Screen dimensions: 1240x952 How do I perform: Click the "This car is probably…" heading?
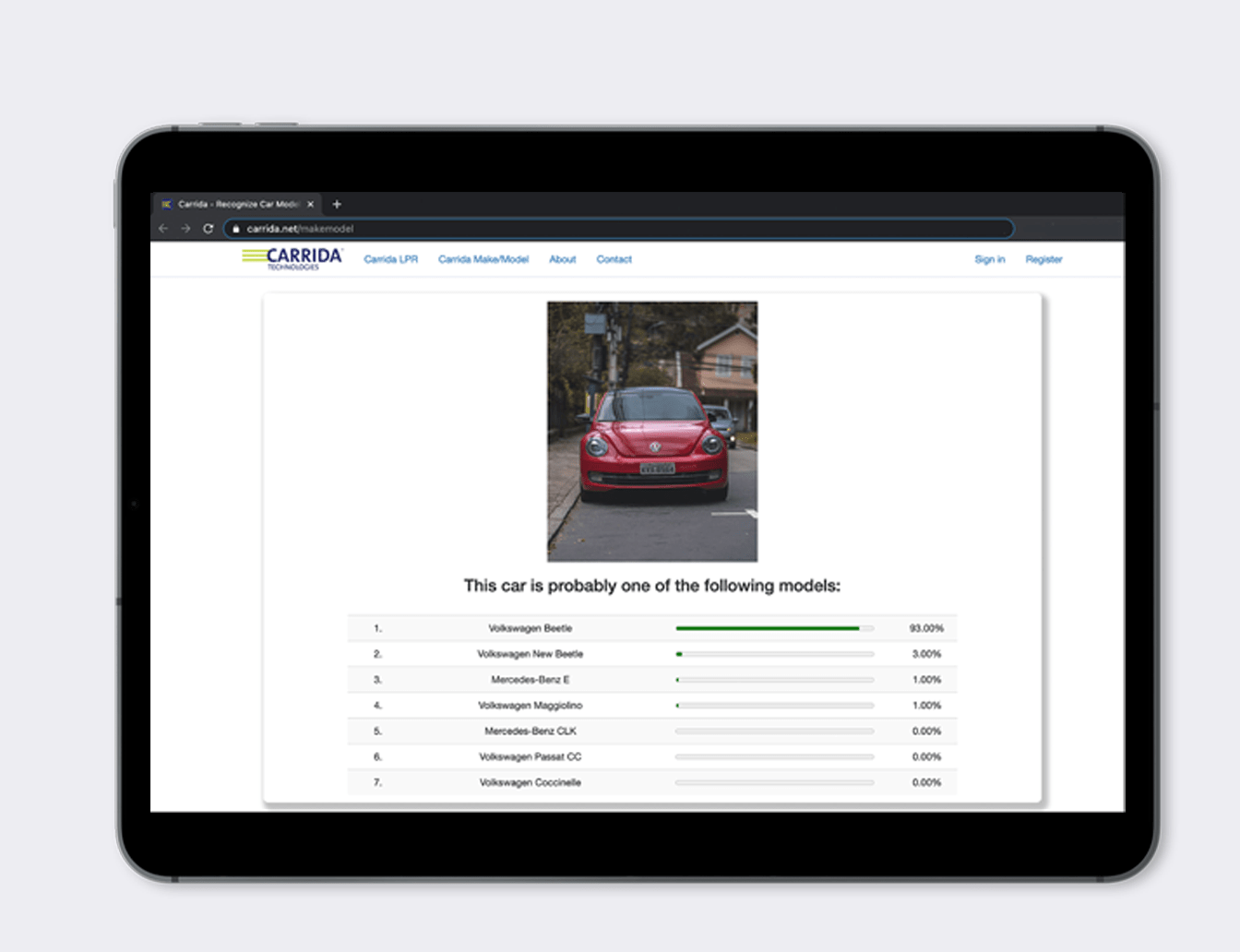652,586
